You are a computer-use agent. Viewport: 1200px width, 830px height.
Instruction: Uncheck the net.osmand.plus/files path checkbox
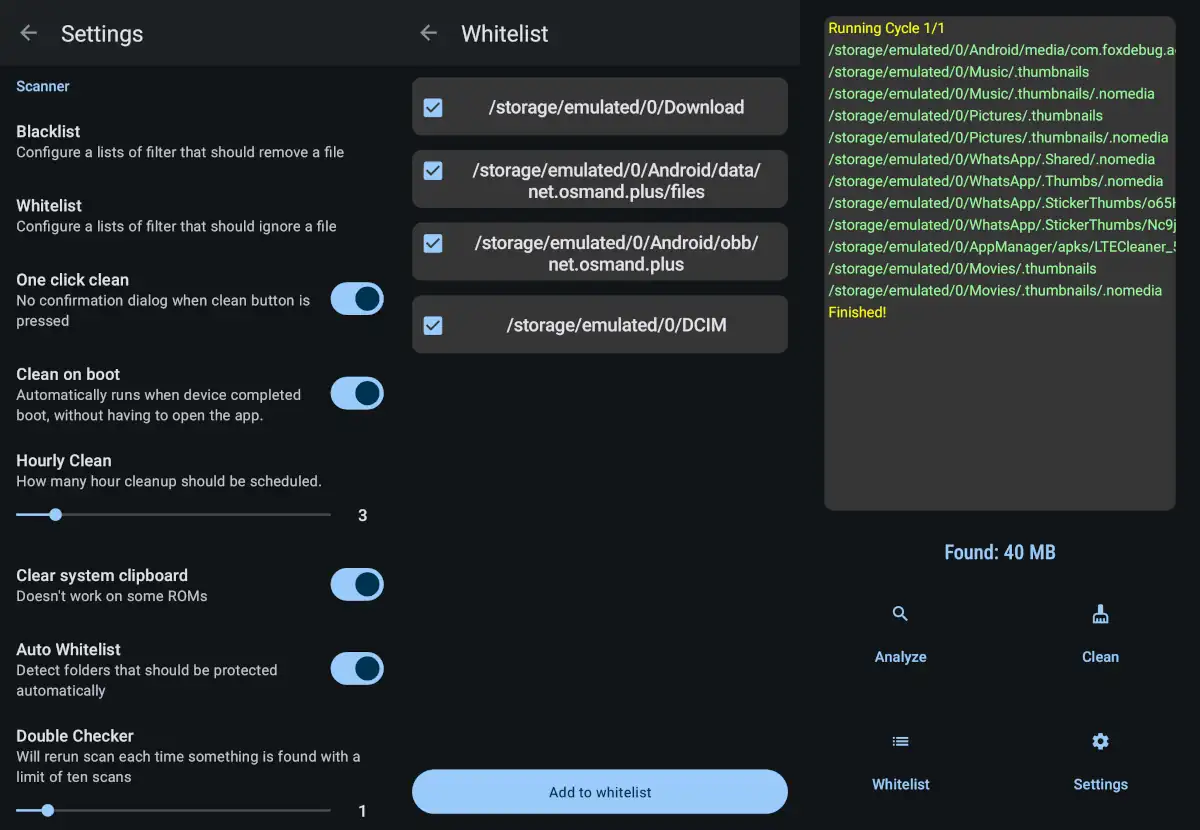(433, 171)
